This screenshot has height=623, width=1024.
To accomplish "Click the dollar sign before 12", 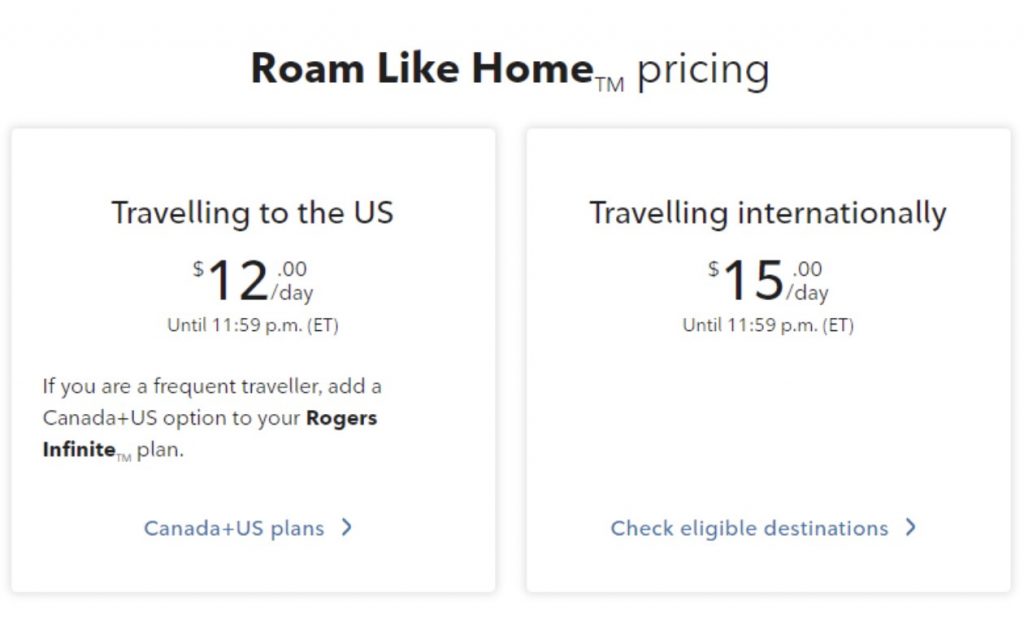I will coord(199,269).
